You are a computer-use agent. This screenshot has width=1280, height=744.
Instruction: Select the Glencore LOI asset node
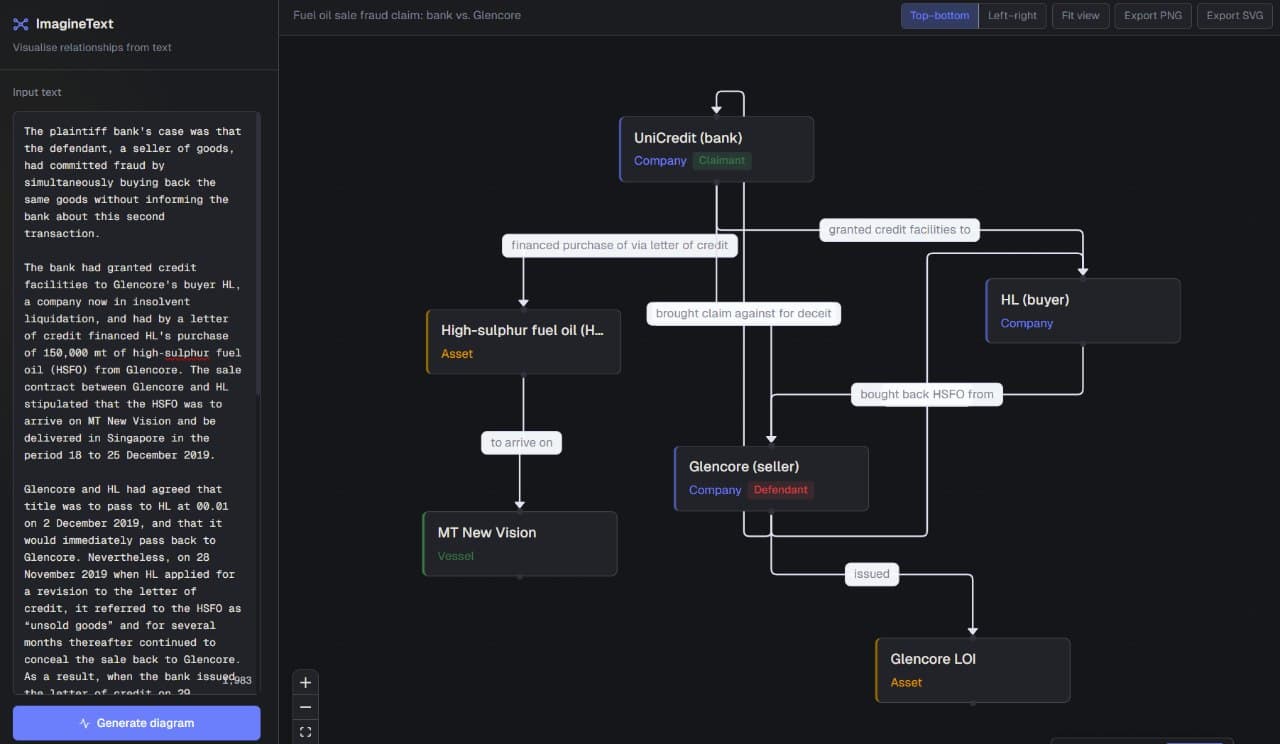(973, 670)
